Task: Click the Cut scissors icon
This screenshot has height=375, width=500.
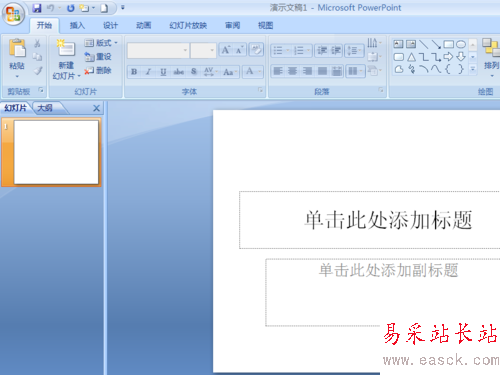Action: click(37, 43)
